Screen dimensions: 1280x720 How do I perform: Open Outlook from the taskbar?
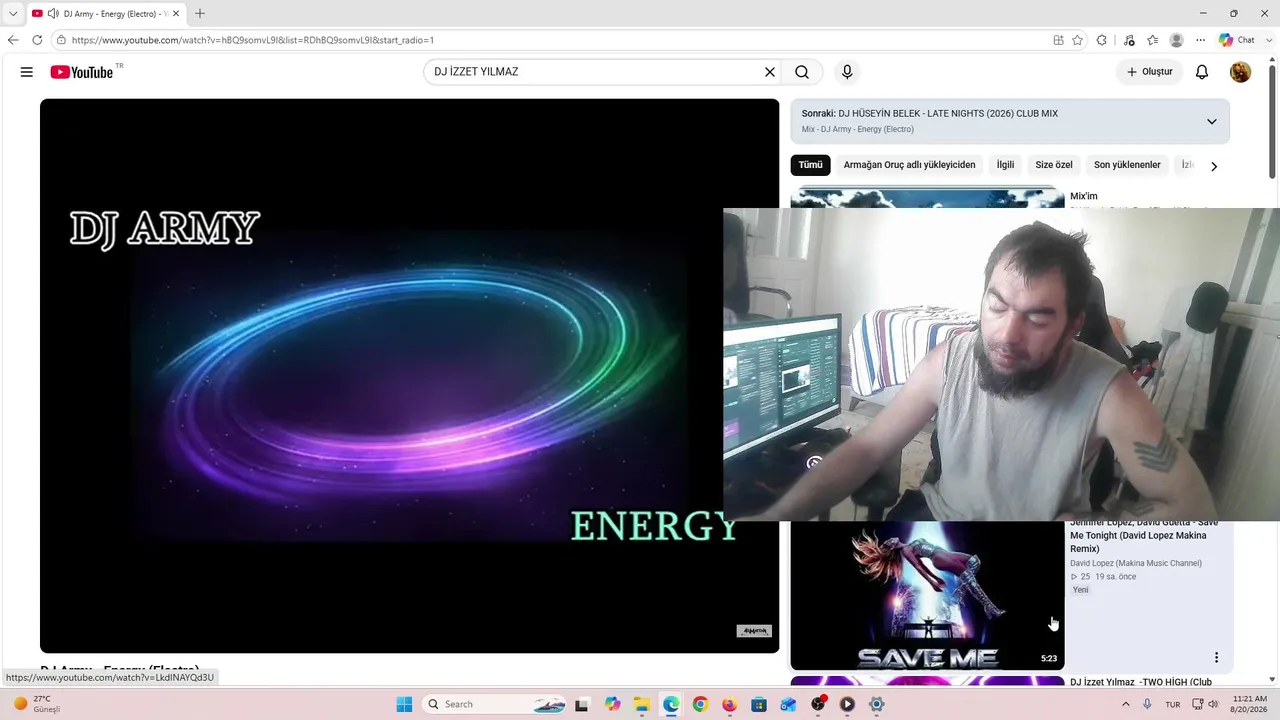[788, 704]
